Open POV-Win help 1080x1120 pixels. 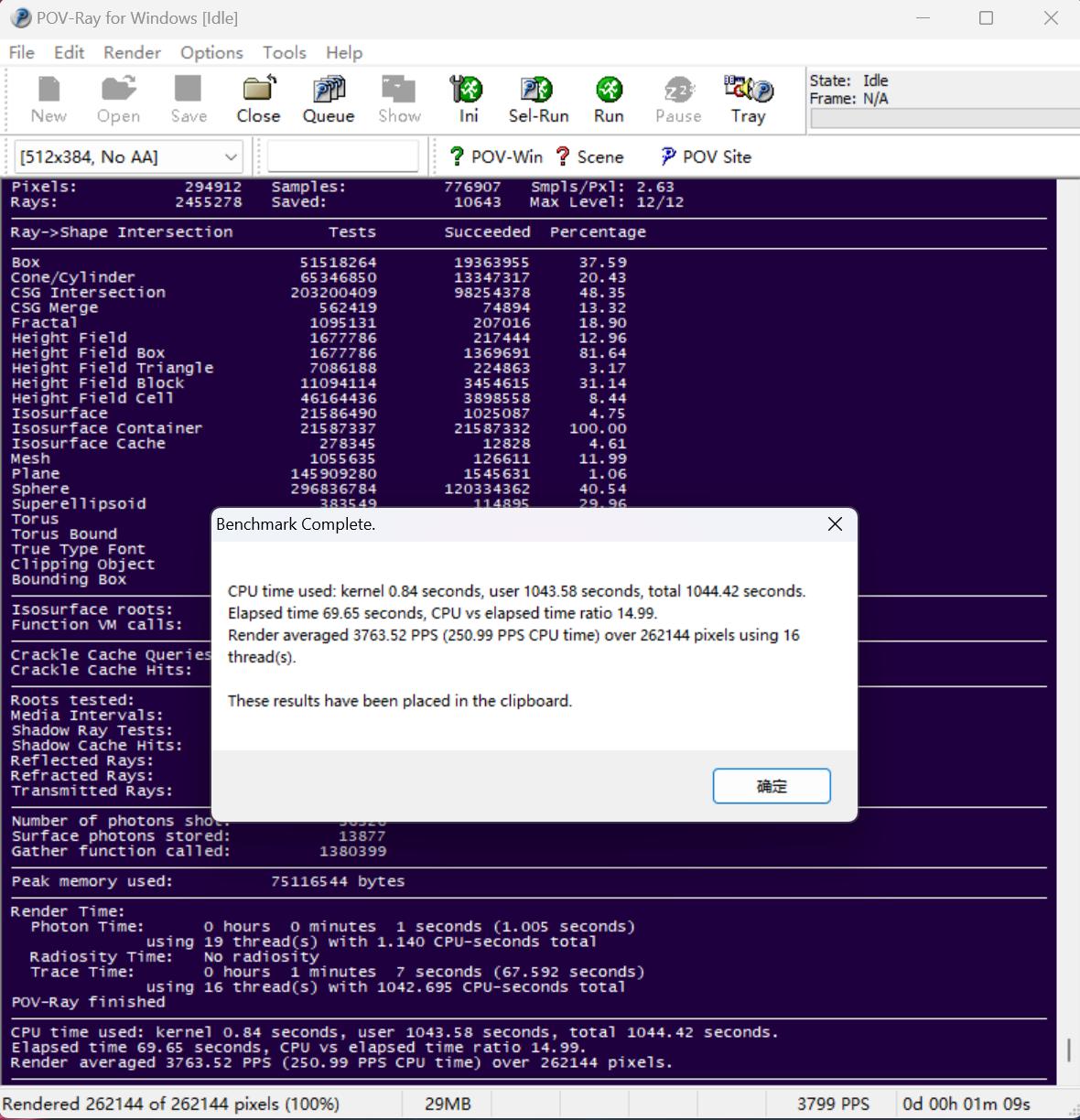click(496, 156)
